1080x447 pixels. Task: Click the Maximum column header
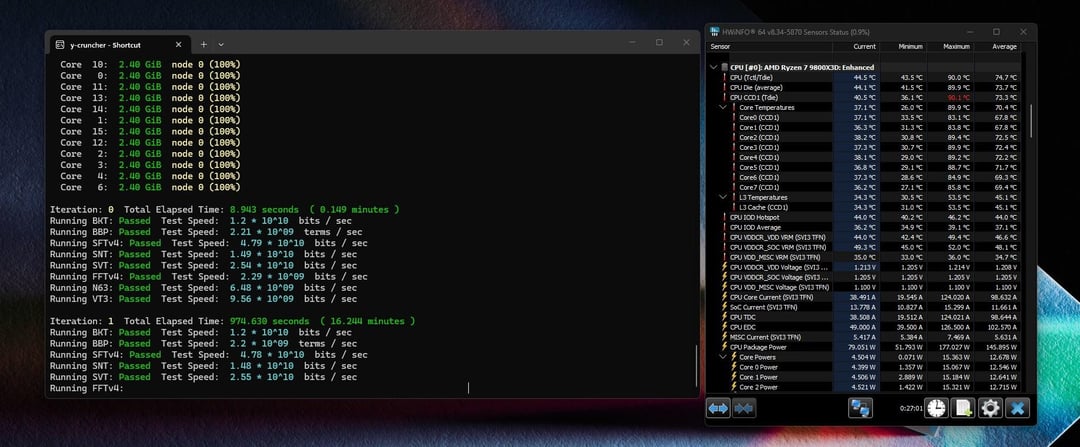(x=955, y=46)
